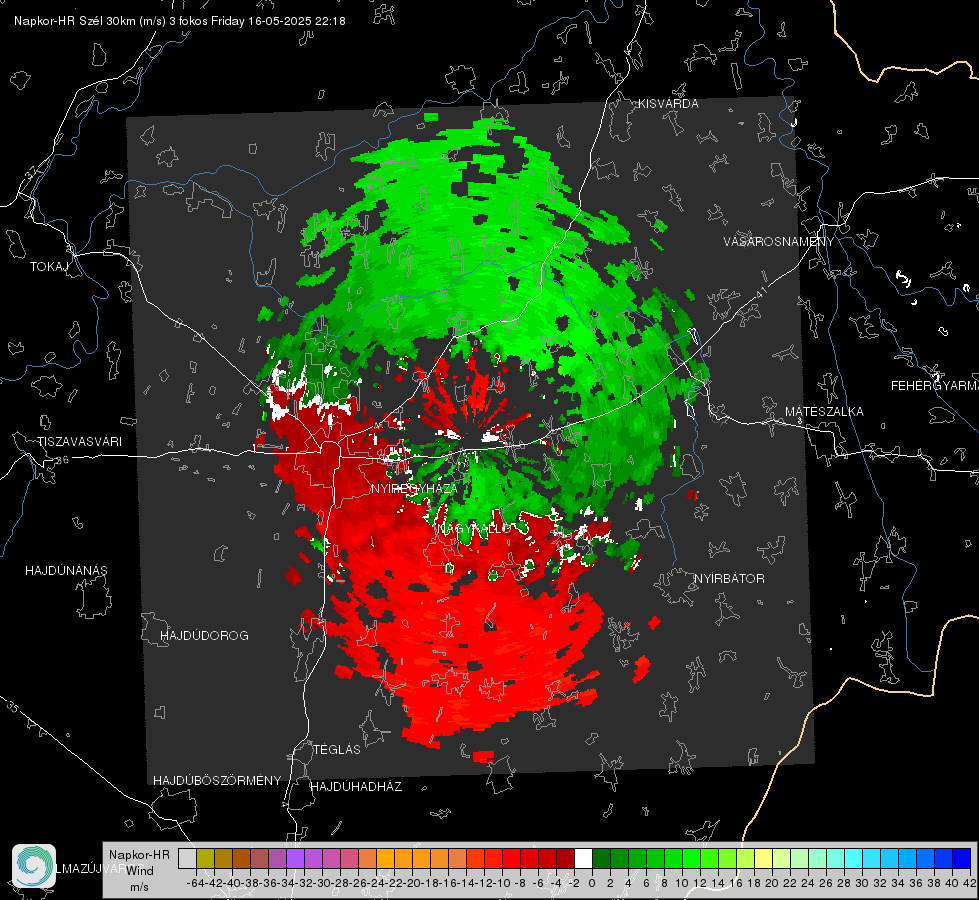Click the 20 value on legend scale
979x900 pixels.
[x=772, y=883]
